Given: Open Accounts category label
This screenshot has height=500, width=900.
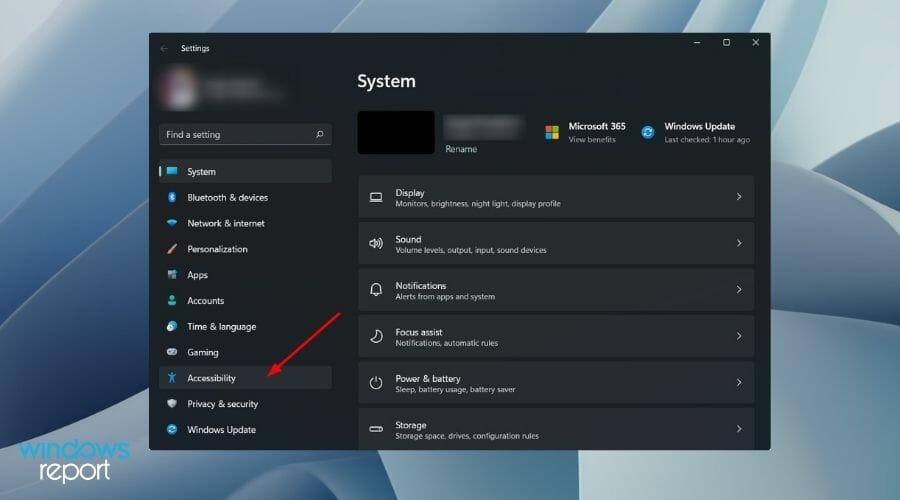Looking at the screenshot, I should [x=205, y=301].
